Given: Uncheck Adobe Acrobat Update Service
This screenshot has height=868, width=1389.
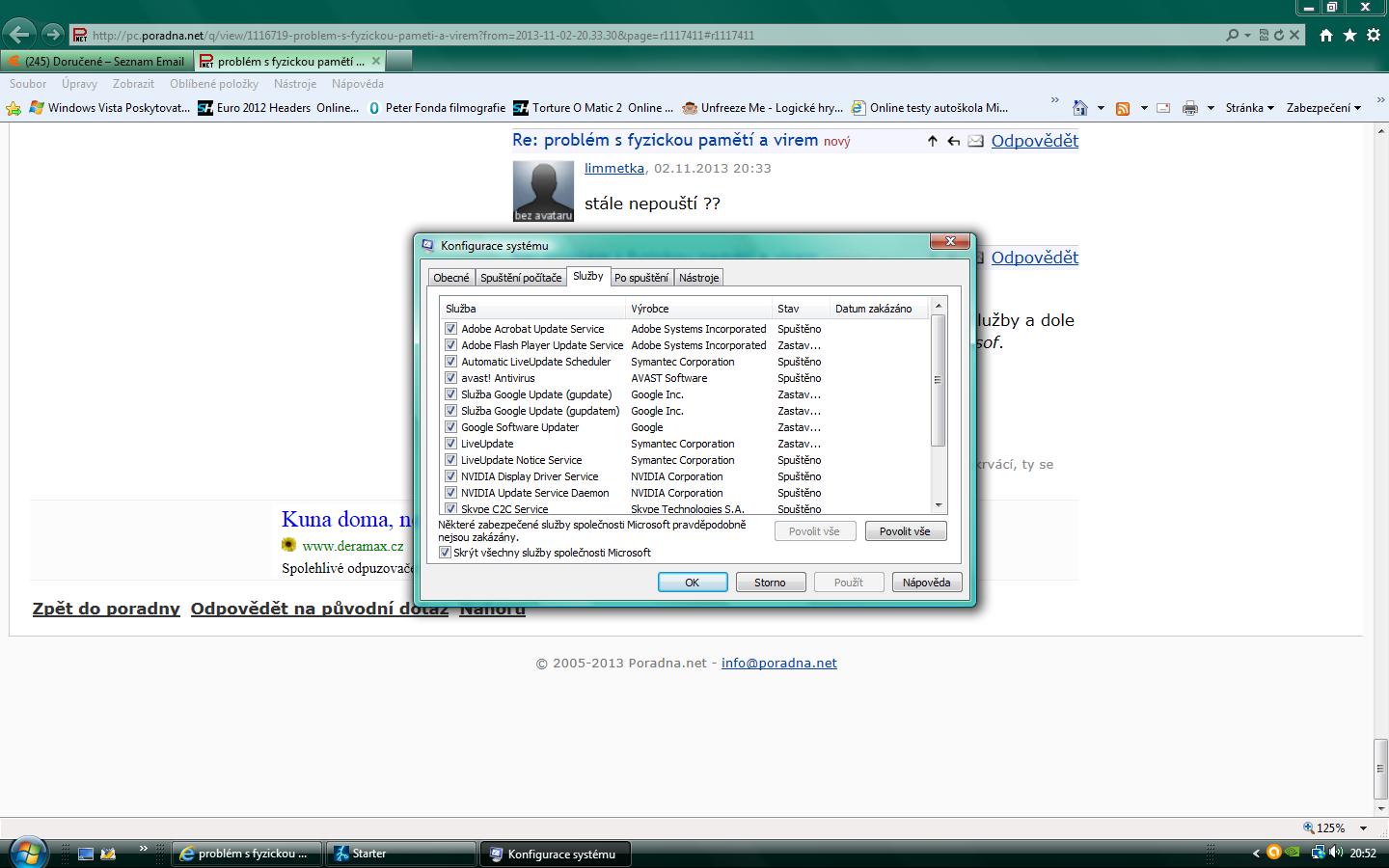Looking at the screenshot, I should [x=450, y=329].
